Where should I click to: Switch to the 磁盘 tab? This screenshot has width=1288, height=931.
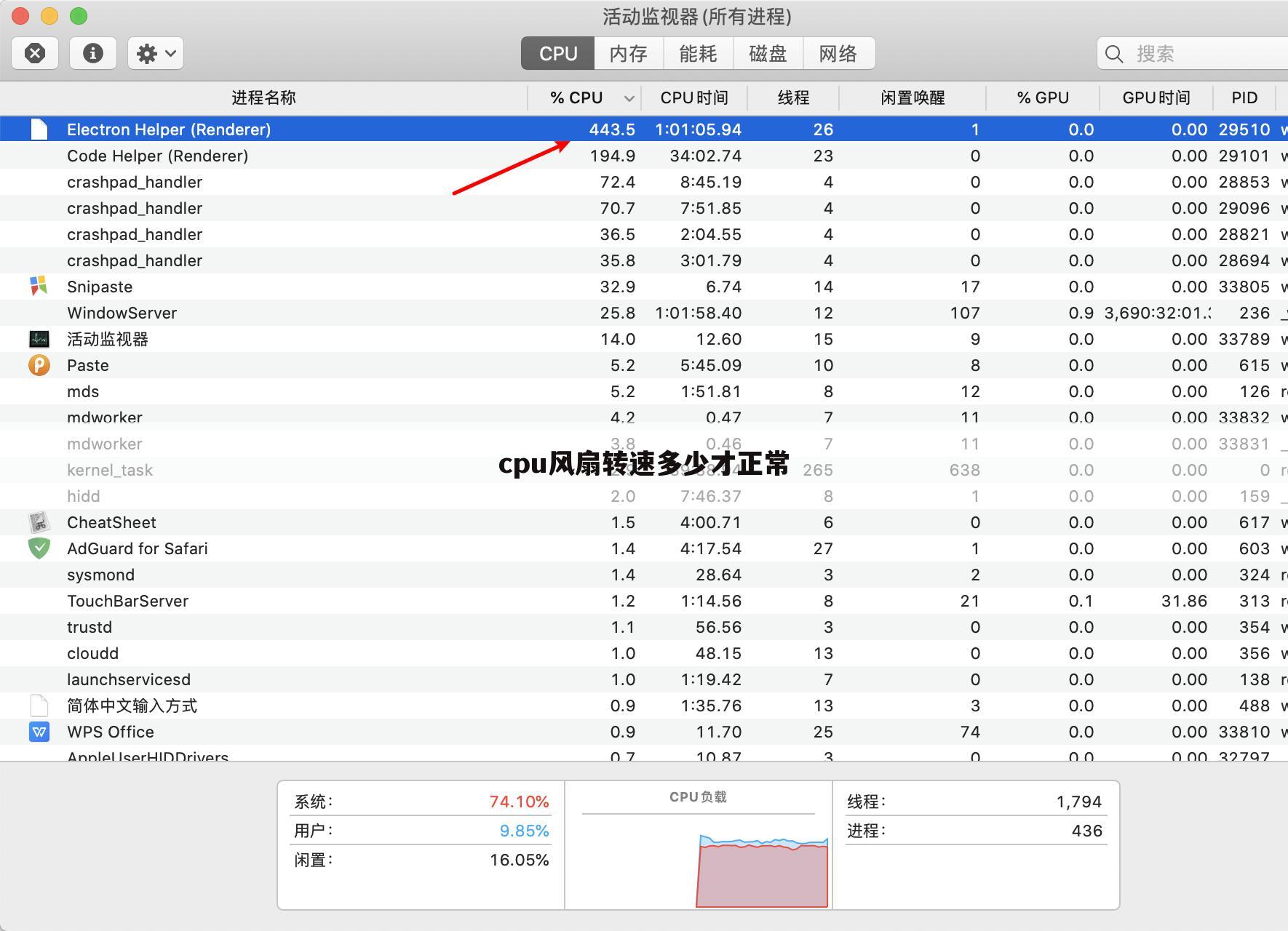(769, 53)
